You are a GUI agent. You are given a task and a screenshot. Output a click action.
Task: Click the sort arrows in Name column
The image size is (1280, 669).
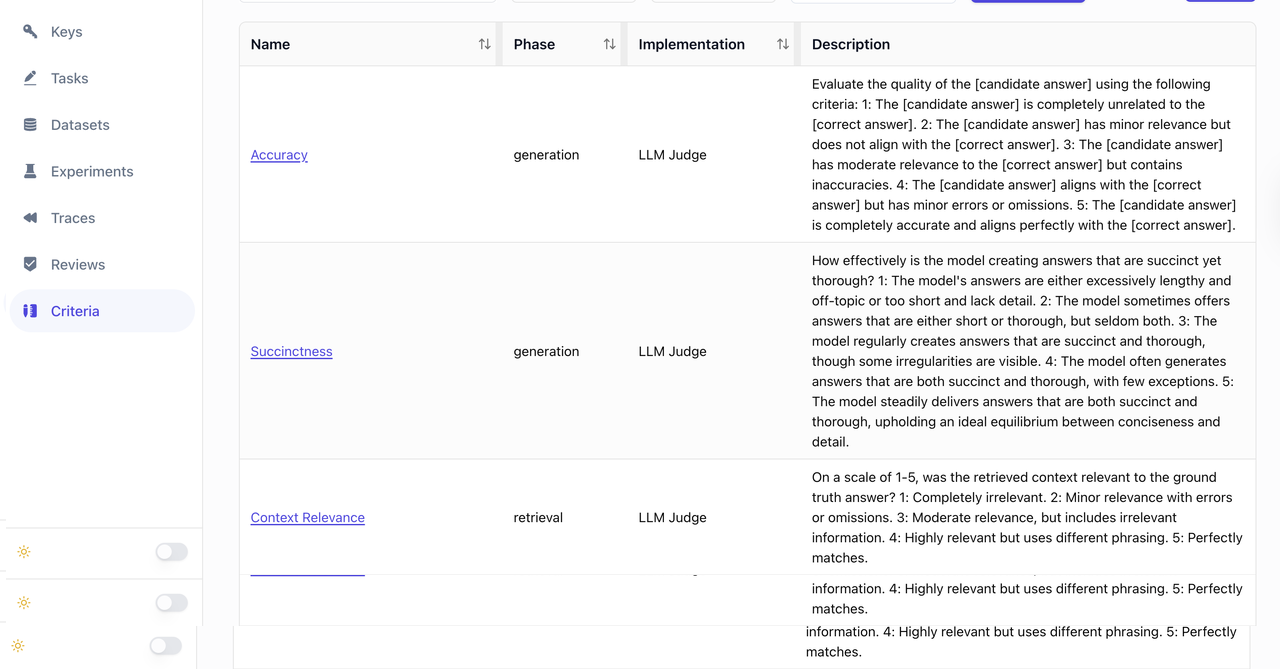pyautogui.click(x=484, y=44)
